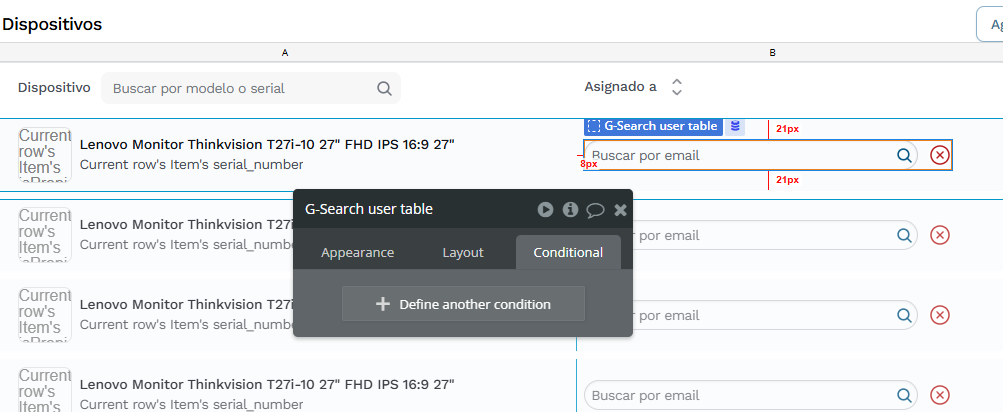
Task: Click the Dispositivos page heading
Action: coord(52,24)
